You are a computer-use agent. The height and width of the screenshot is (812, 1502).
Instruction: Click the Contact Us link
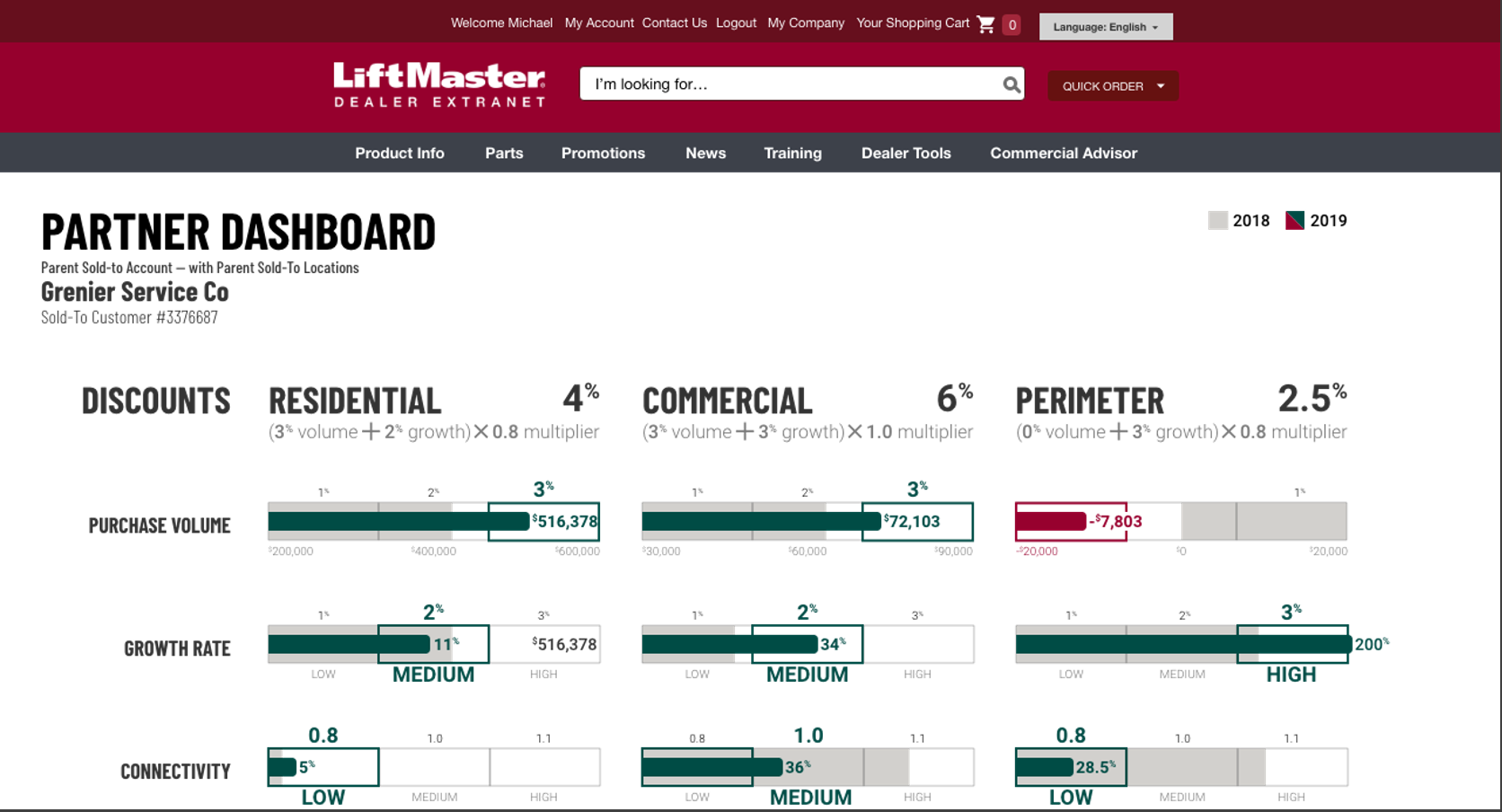675,23
